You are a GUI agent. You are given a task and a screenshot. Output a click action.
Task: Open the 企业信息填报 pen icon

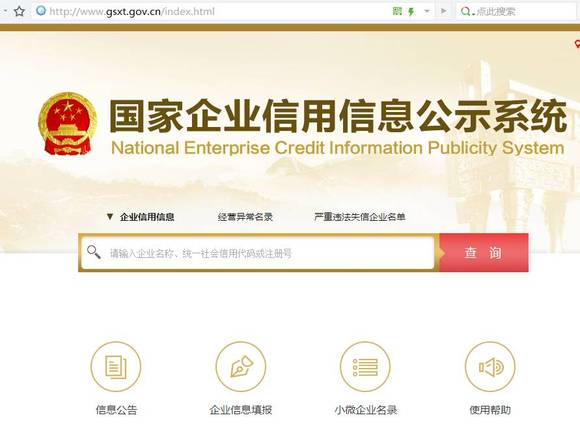click(x=241, y=367)
